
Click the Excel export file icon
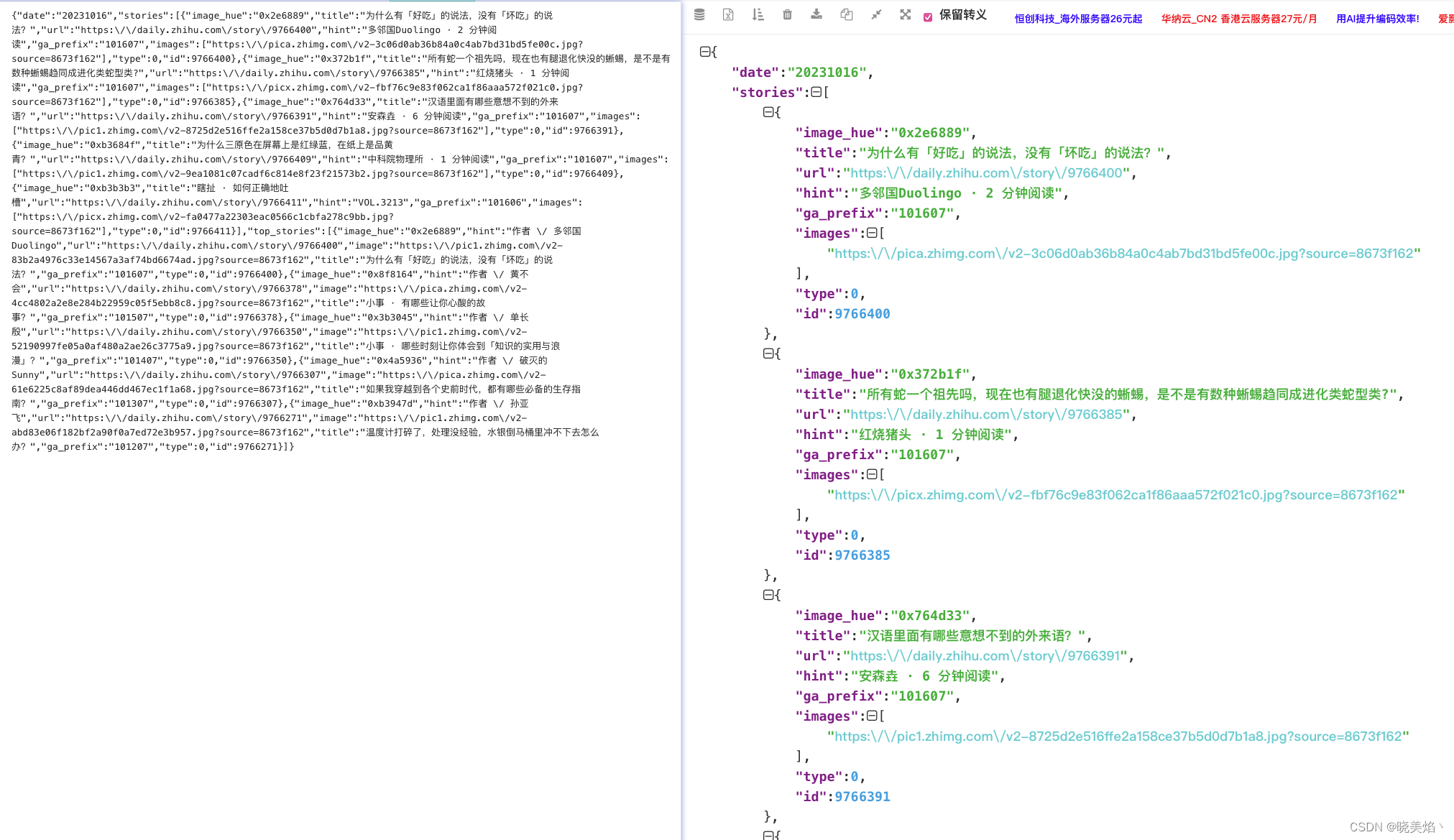pyautogui.click(x=728, y=14)
